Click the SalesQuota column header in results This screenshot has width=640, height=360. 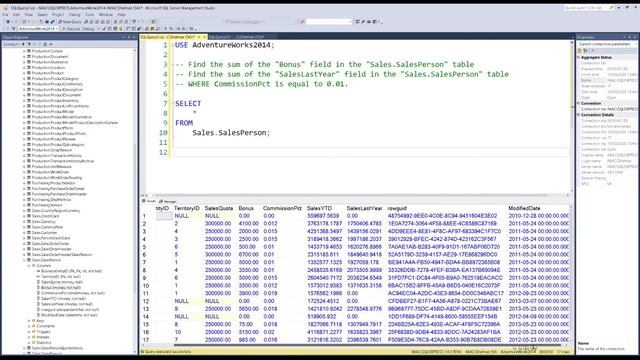tap(219, 208)
